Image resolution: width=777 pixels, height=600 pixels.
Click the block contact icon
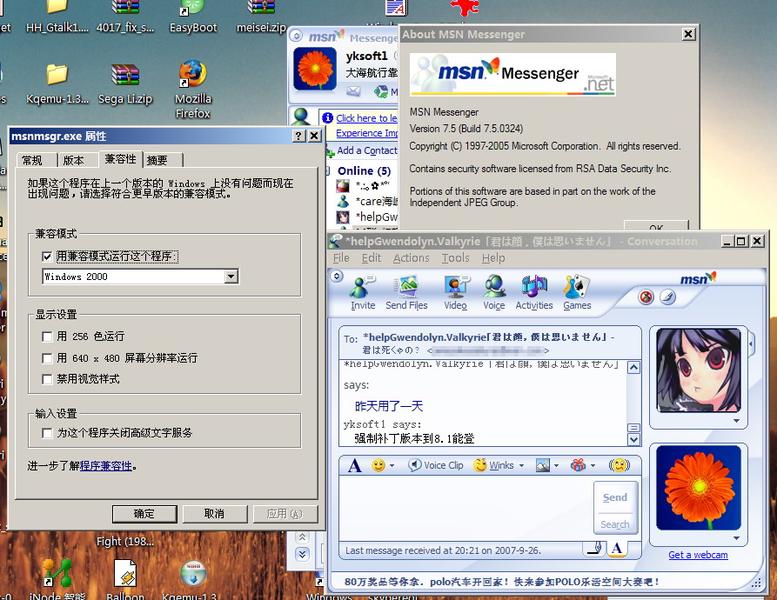coord(646,297)
